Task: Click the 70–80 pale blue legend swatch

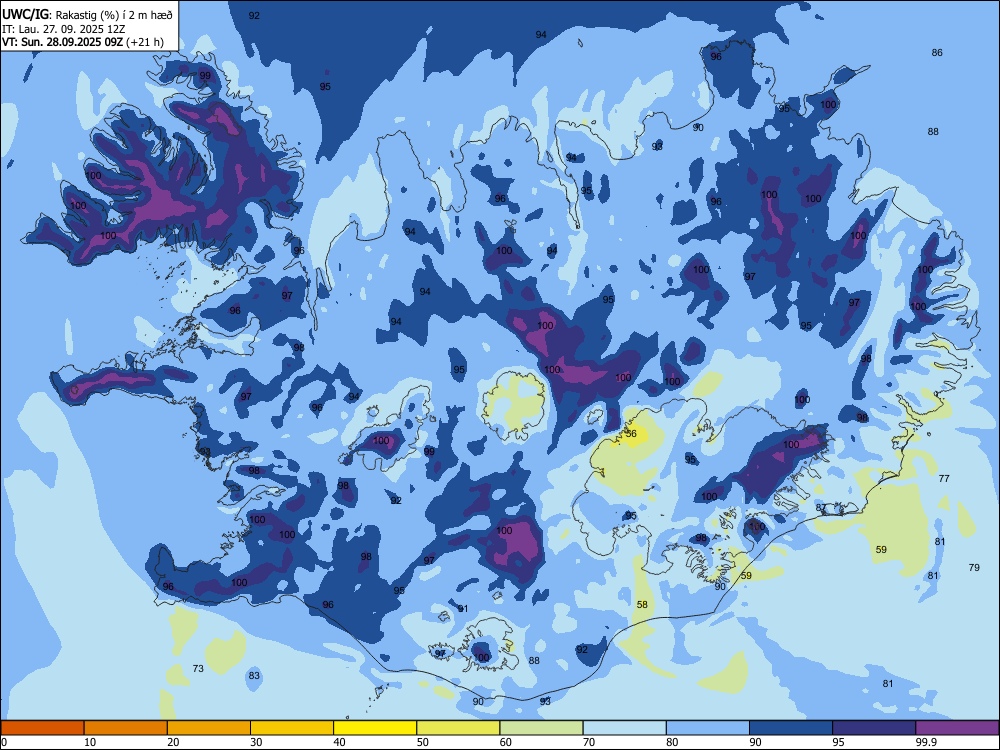Action: (624, 728)
